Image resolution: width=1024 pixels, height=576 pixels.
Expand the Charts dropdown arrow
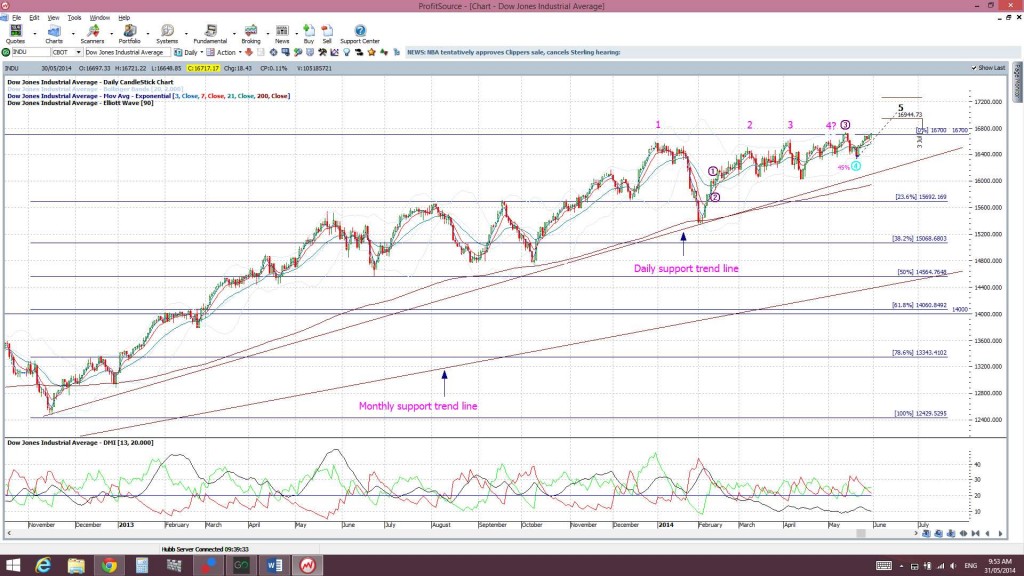coord(72,33)
